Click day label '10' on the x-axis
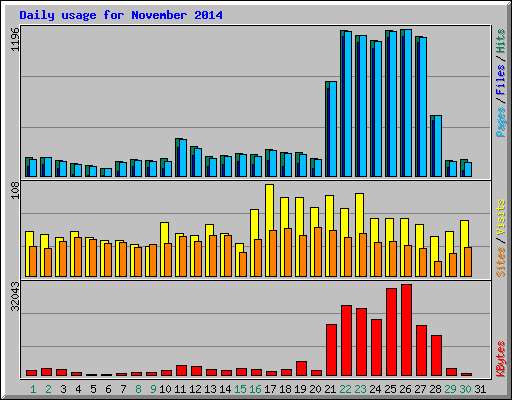512x400 pixels. click(x=165, y=389)
